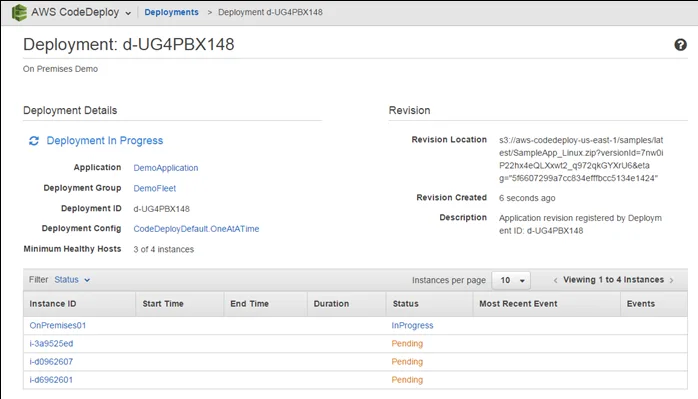Click the AWS CodeDeploy logo icon

[x=19, y=12]
